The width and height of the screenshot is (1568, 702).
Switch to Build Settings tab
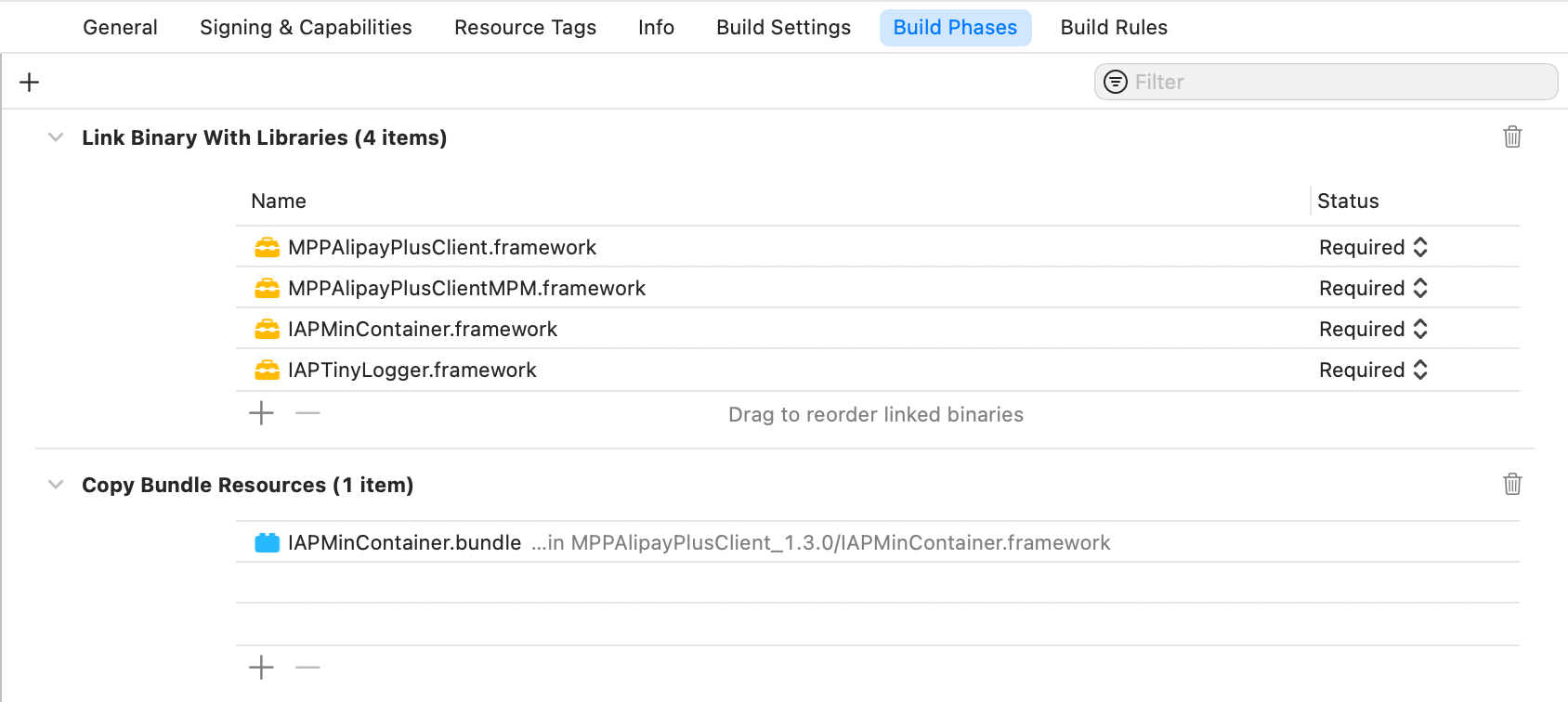[x=783, y=28]
